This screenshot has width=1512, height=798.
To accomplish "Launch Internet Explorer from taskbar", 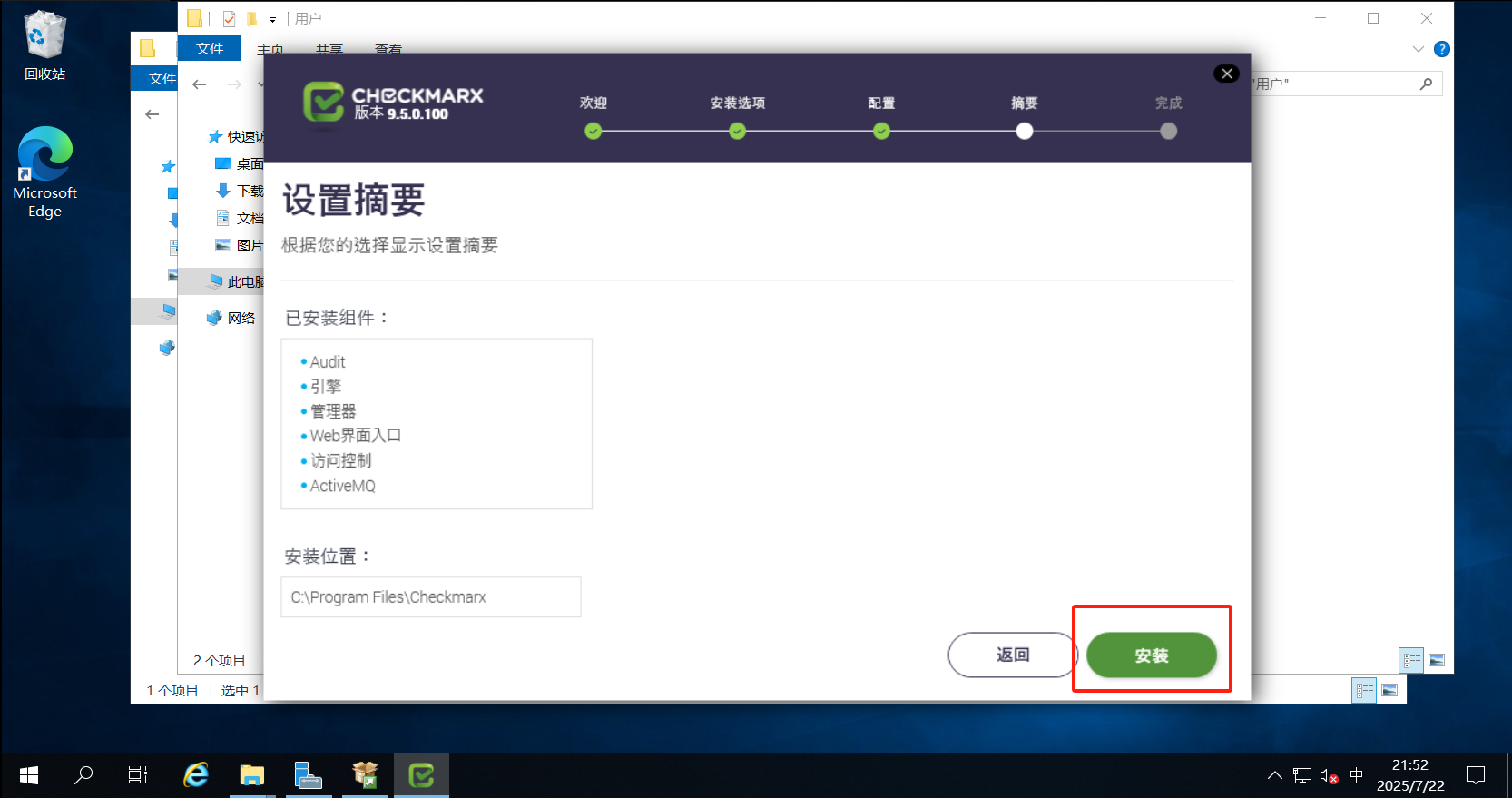I will [x=196, y=775].
